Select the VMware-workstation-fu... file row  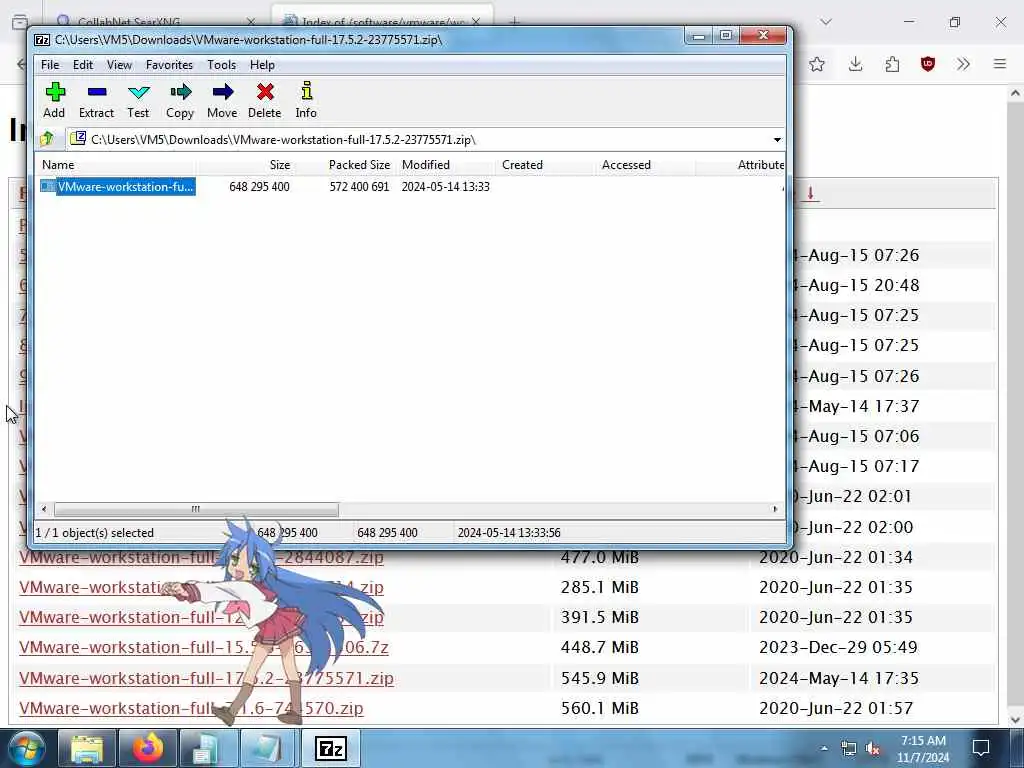118,187
